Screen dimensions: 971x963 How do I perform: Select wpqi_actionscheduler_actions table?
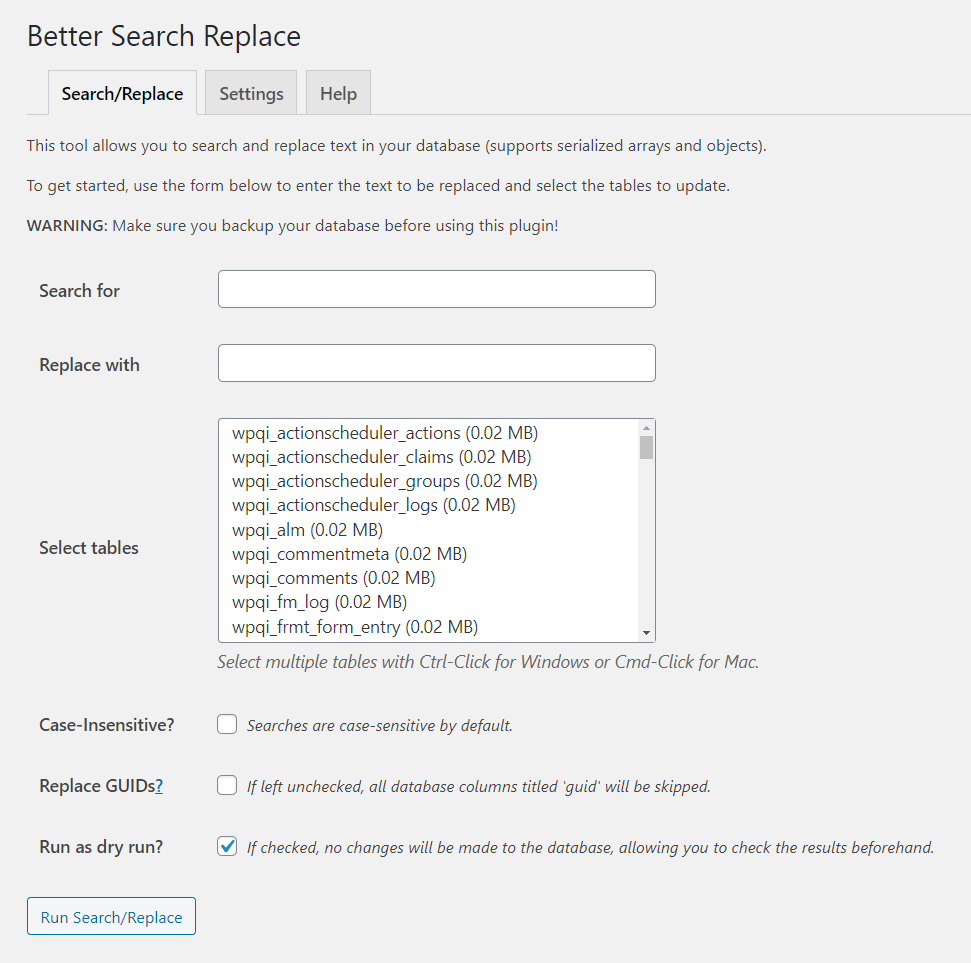point(429,433)
